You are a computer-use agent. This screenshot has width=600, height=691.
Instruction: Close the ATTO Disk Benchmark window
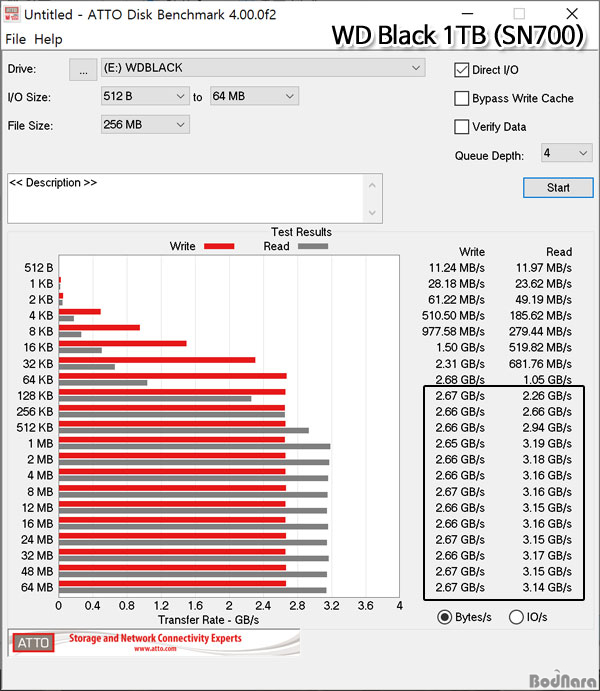(x=572, y=14)
